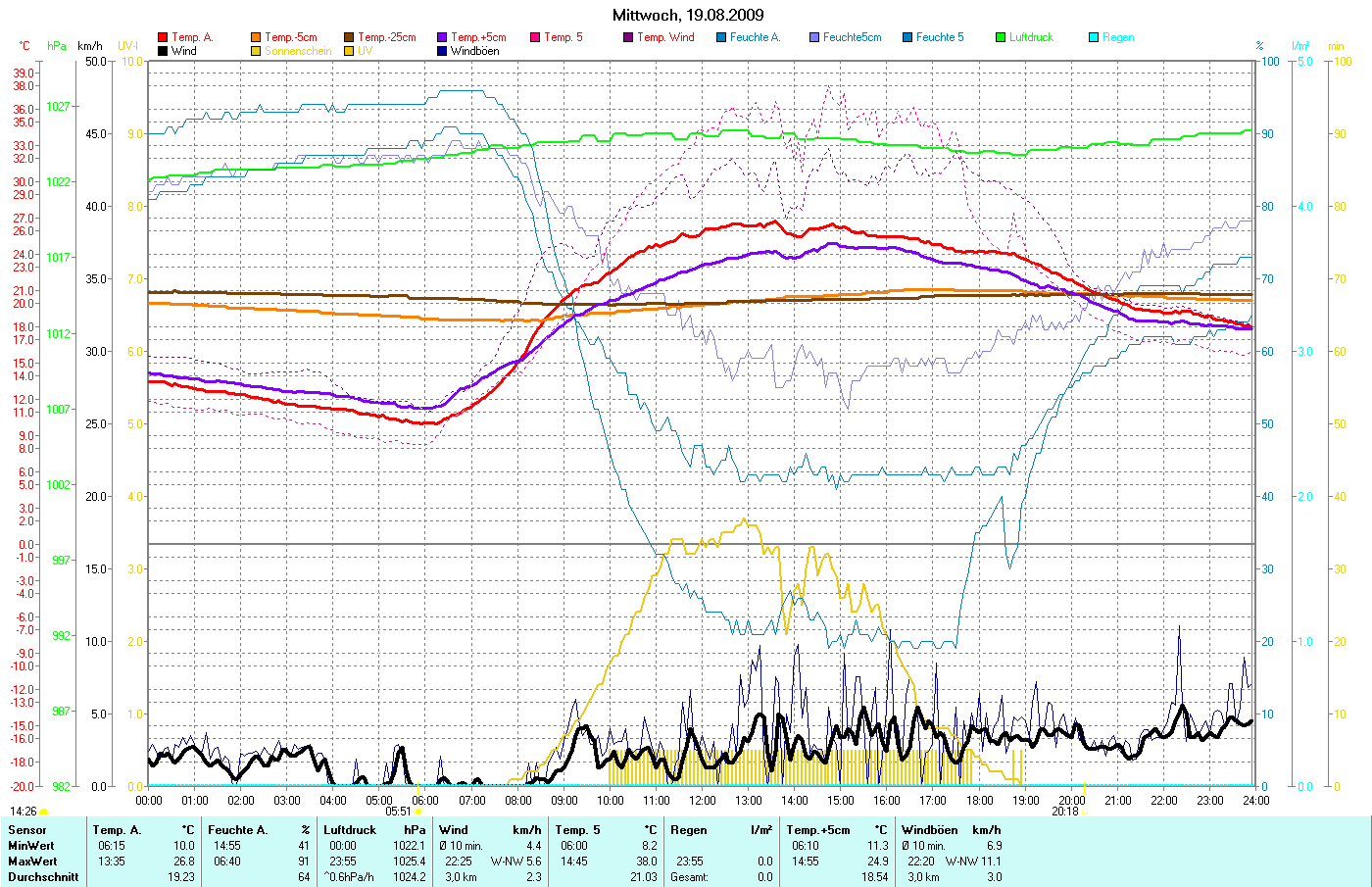Click the brown Temp.-25cm legend square
Screen dimensions: 1372x887
(x=349, y=37)
